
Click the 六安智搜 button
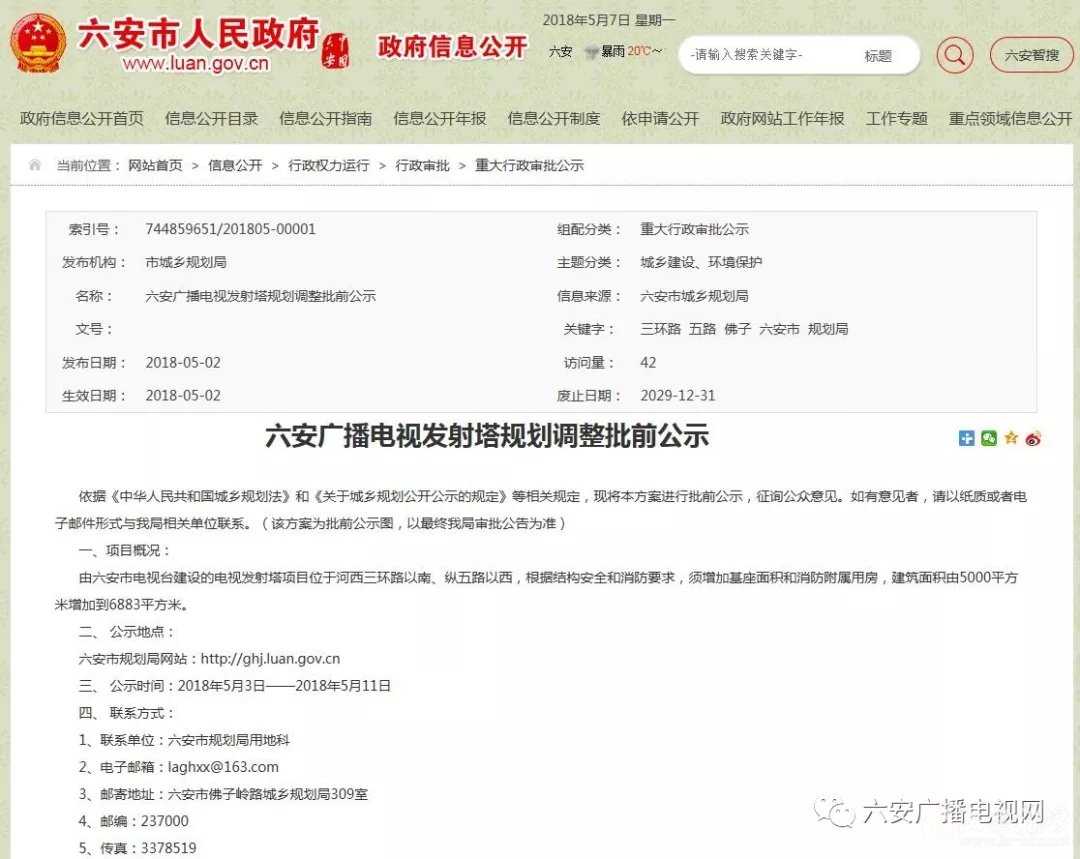(1031, 55)
